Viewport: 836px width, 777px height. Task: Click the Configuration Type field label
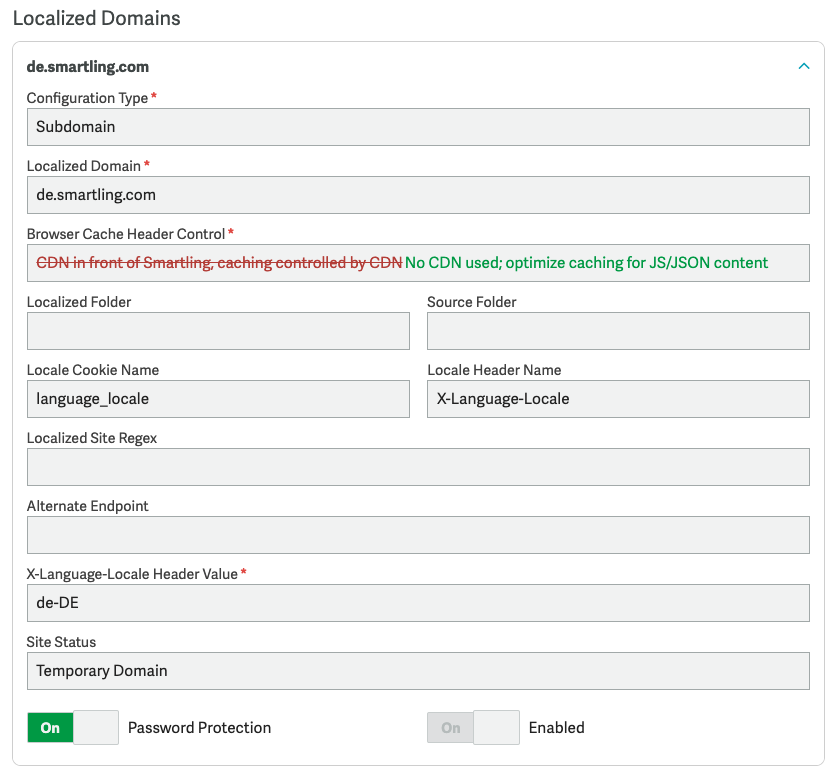(87, 98)
